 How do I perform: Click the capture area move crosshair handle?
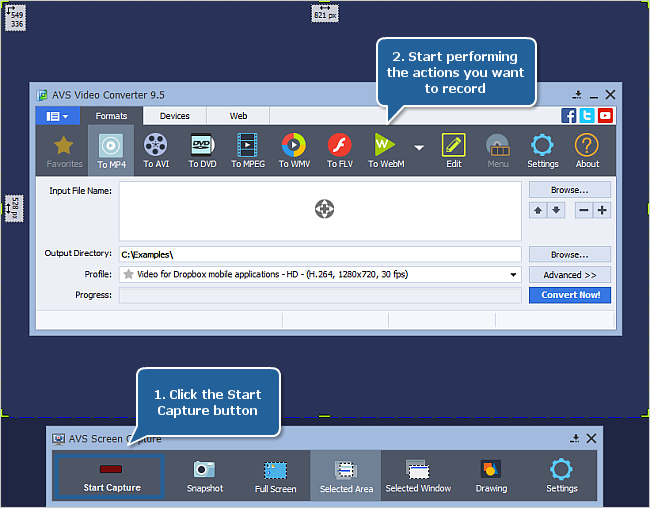[324, 209]
